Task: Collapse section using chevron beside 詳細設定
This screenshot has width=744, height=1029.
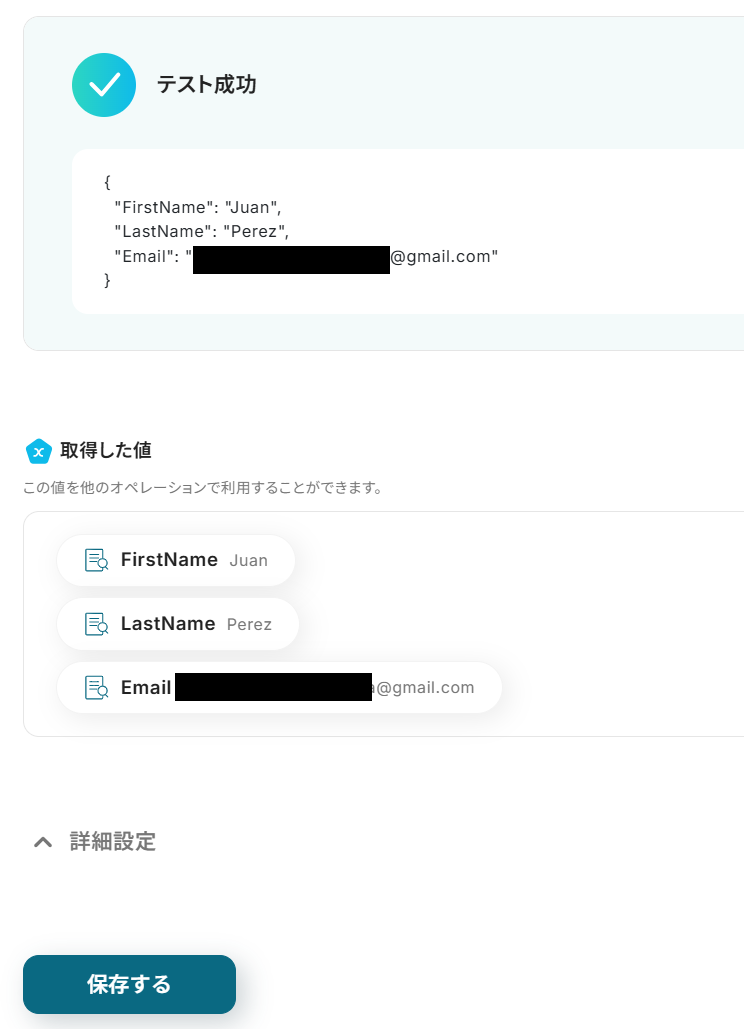Action: [x=43, y=842]
